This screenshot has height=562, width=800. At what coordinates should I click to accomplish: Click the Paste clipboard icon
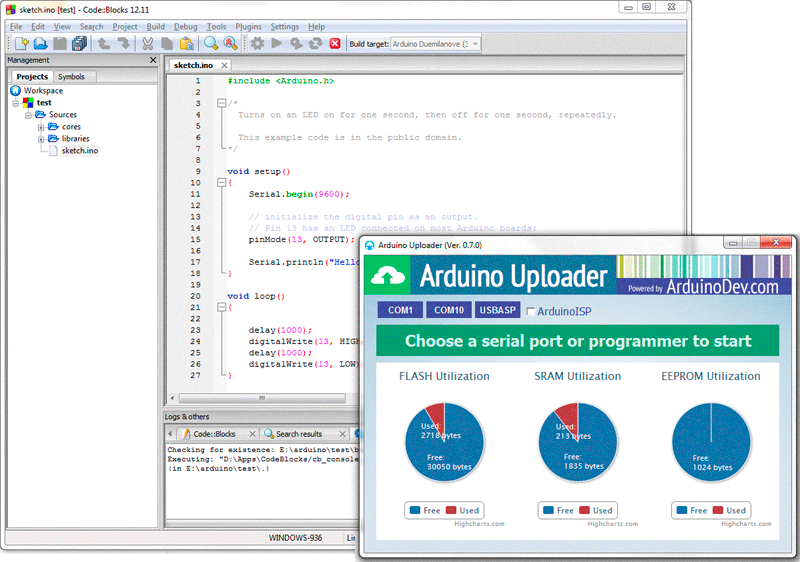[x=187, y=44]
